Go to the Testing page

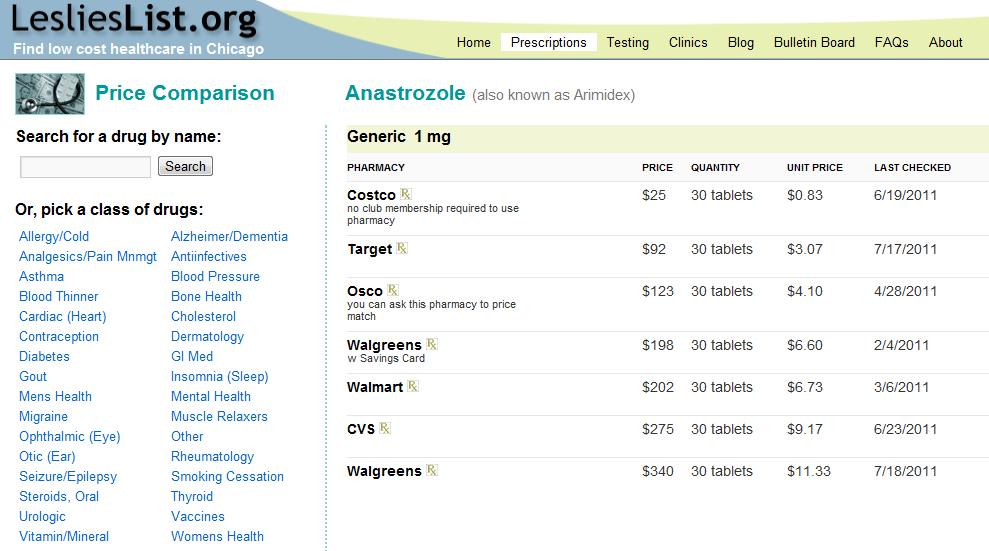[628, 42]
